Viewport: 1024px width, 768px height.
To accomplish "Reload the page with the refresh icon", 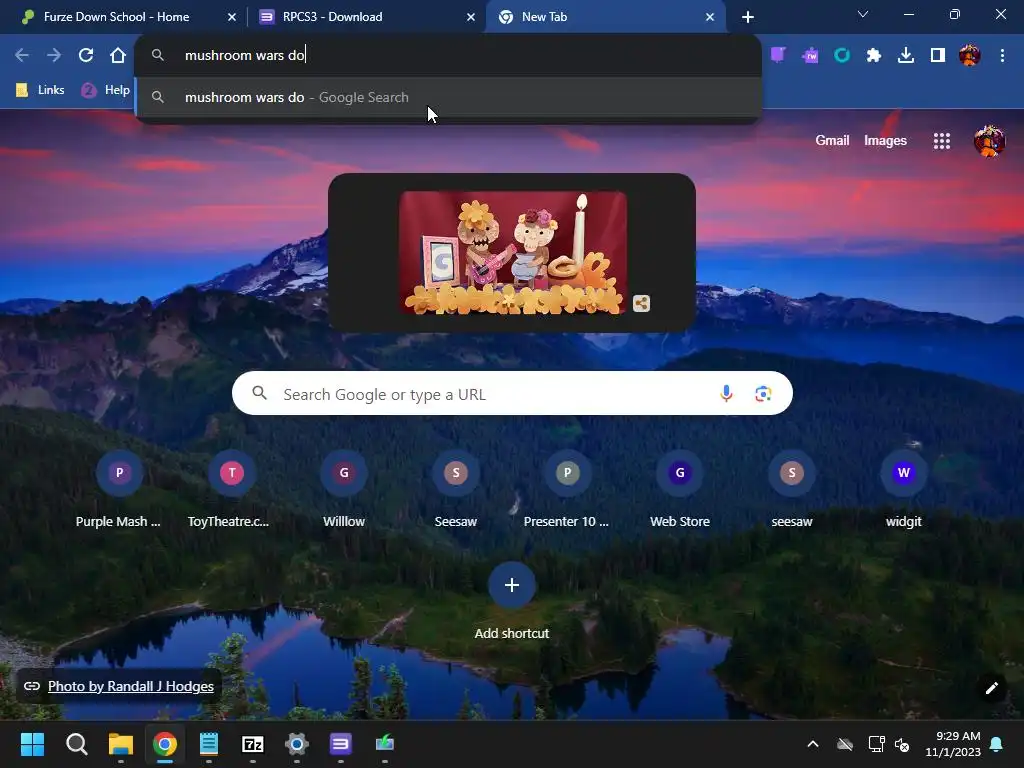I will point(86,56).
